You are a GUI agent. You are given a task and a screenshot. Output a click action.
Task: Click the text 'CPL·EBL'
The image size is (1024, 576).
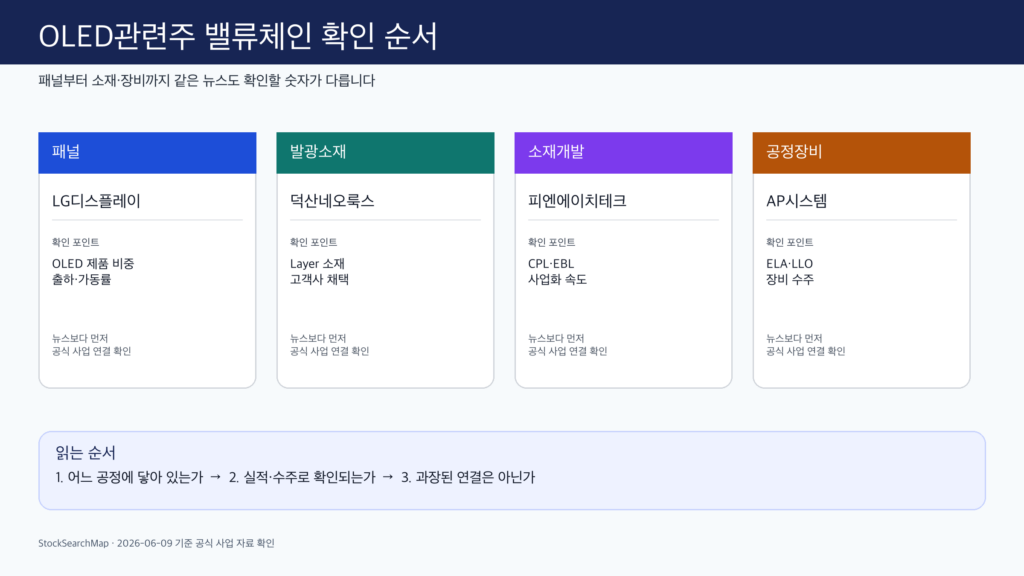(x=551, y=264)
